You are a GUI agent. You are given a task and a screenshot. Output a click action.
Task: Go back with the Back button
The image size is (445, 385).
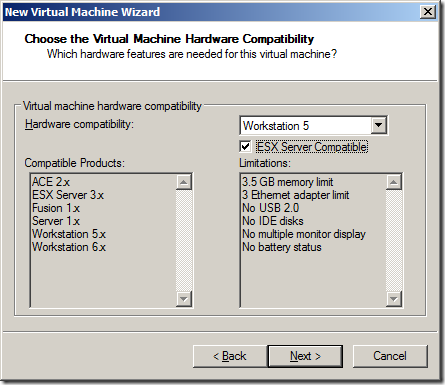point(230,356)
